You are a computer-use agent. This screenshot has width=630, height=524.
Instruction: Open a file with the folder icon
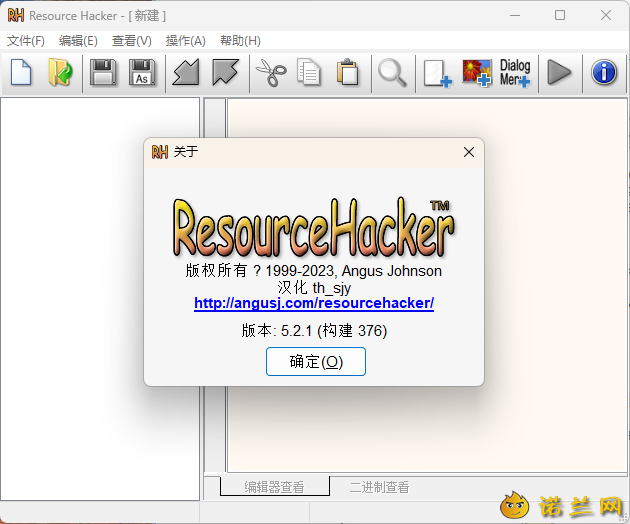point(60,73)
